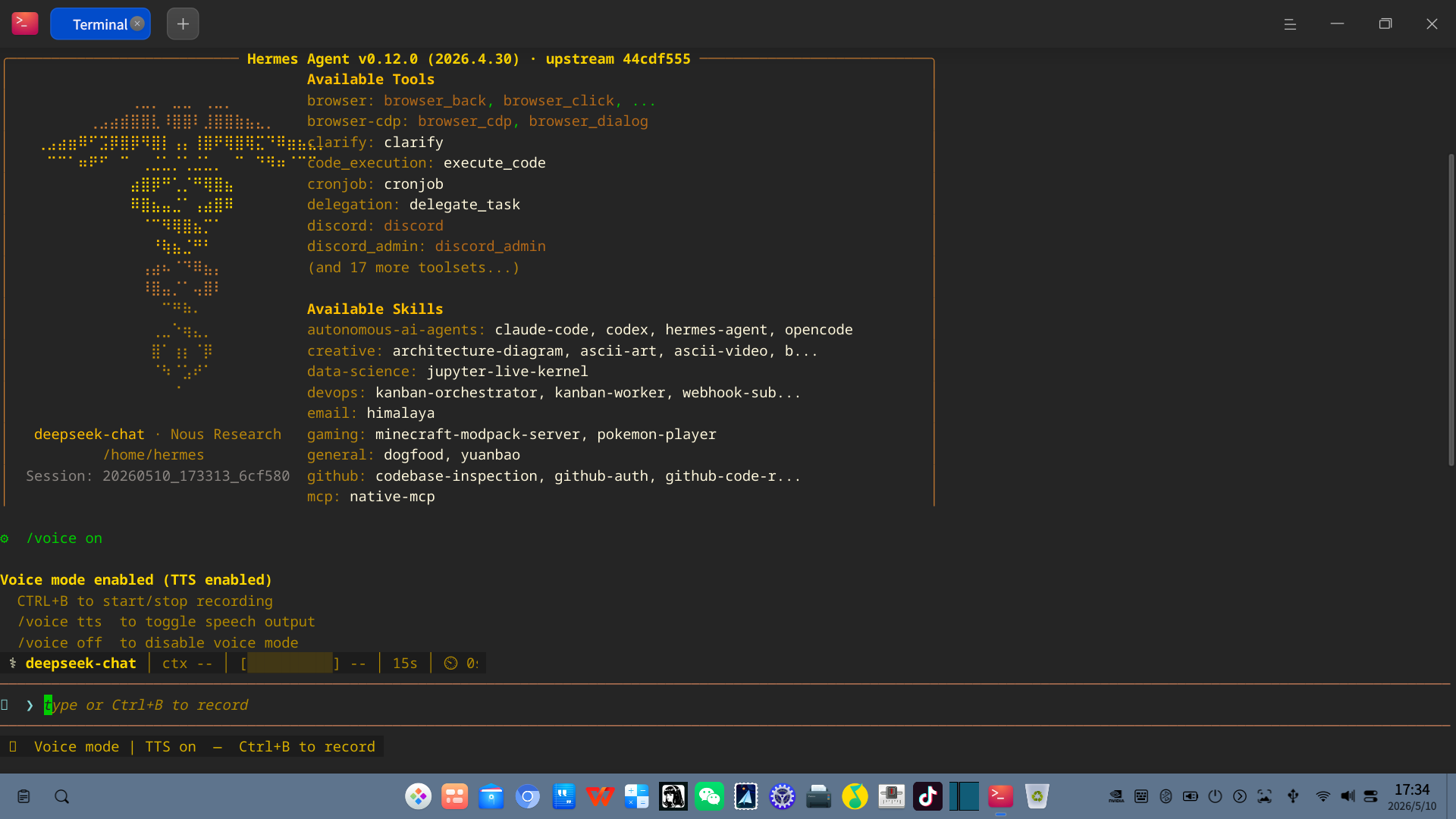Click the volume speaker tray icon
The image size is (1456, 819).
click(1348, 796)
